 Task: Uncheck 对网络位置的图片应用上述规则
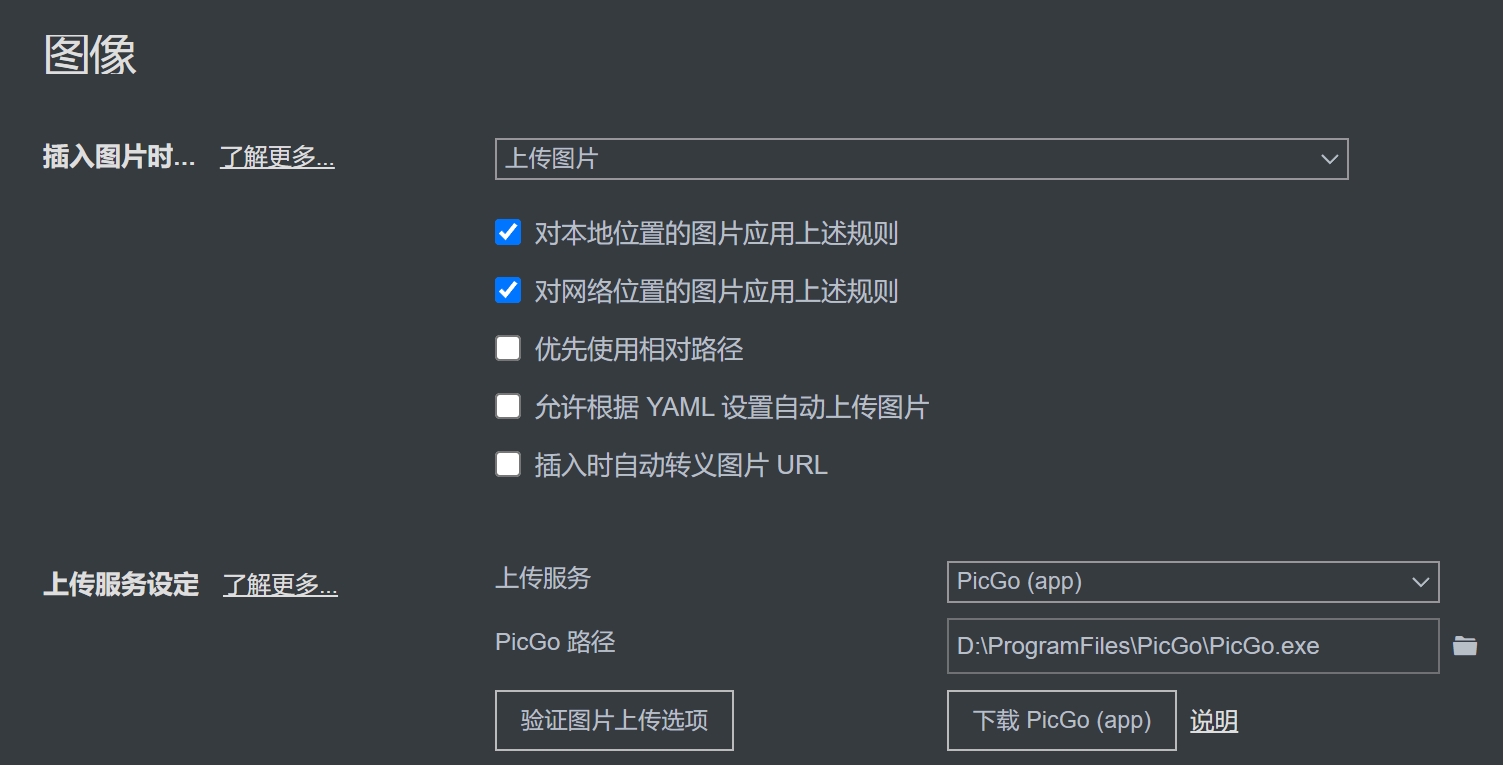tap(508, 289)
